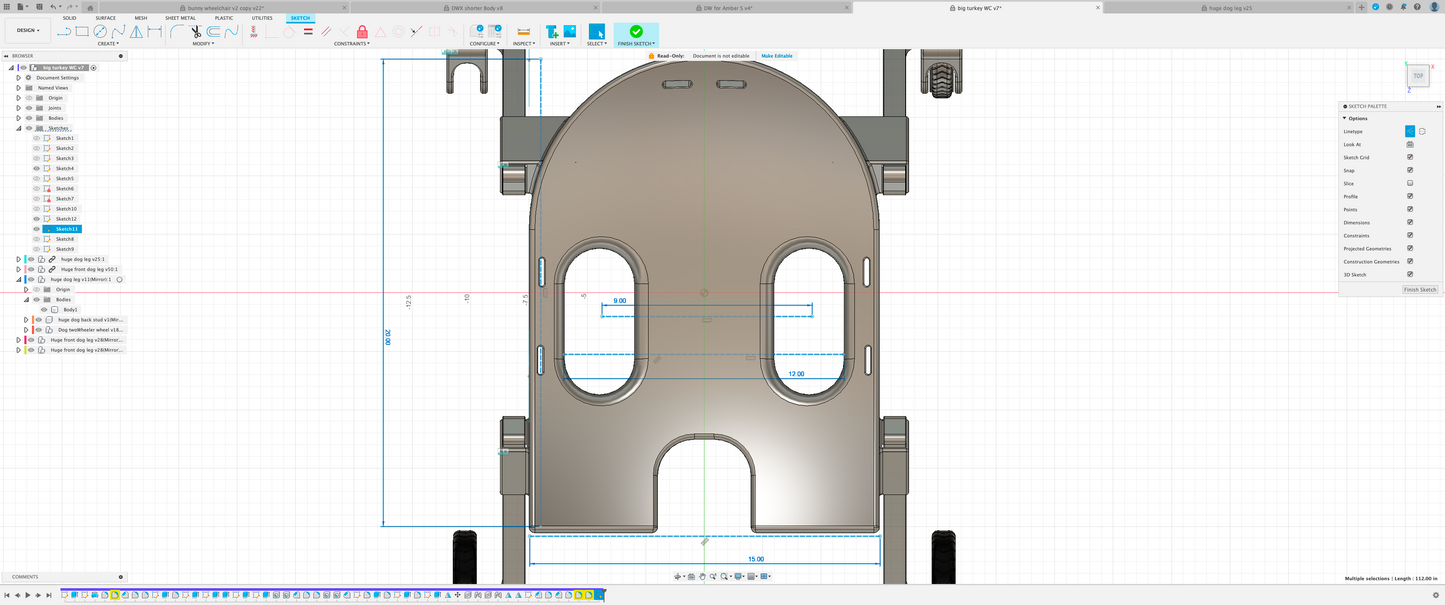Select the Line sketch tool
The width and height of the screenshot is (1445, 605).
[64, 32]
